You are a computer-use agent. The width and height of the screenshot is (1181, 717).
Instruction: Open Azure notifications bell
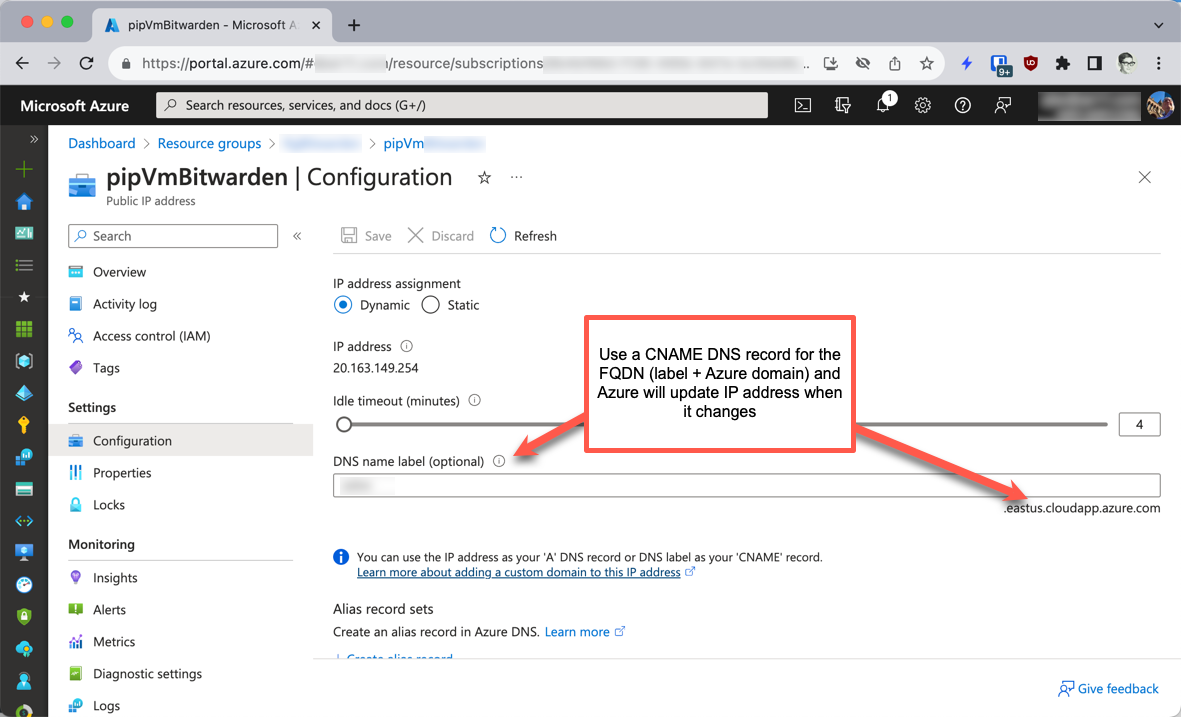tap(882, 105)
